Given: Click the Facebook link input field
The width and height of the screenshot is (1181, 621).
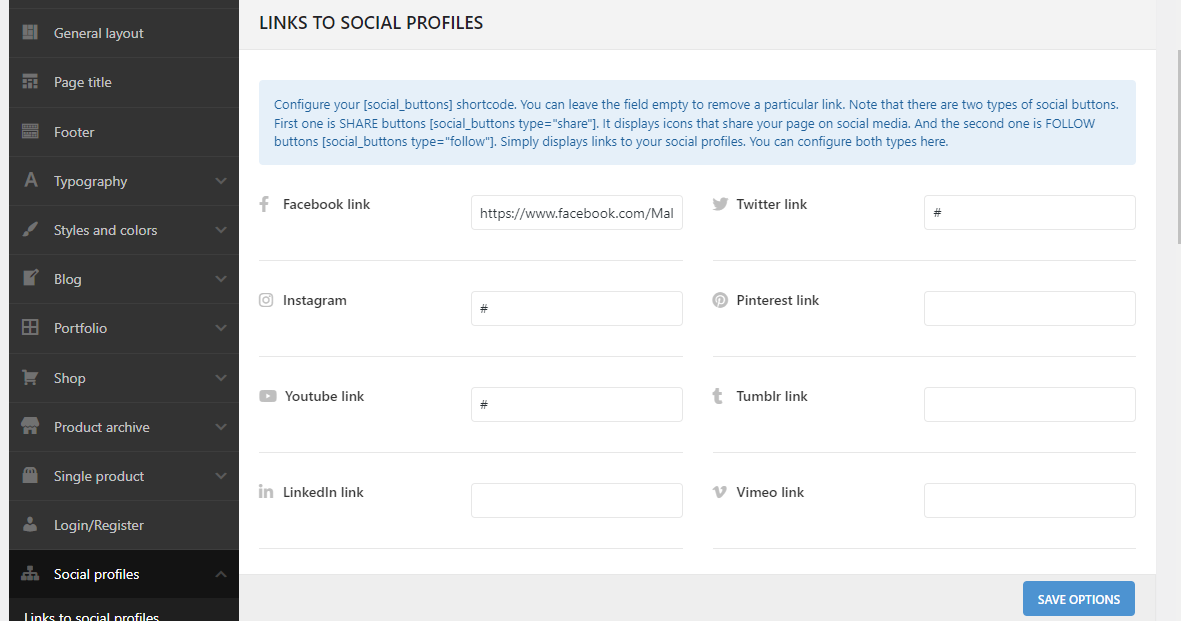Looking at the screenshot, I should [x=576, y=213].
